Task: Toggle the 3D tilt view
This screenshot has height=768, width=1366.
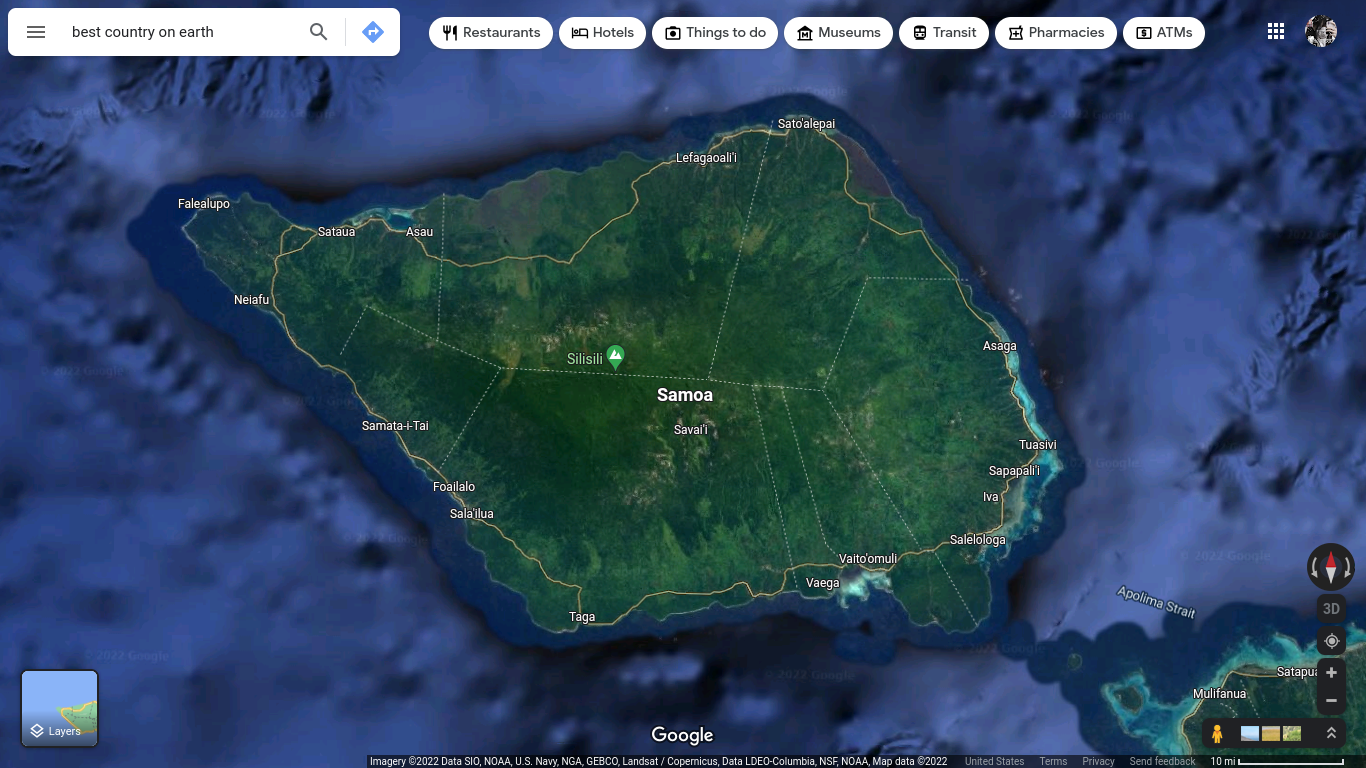Action: [1331, 609]
